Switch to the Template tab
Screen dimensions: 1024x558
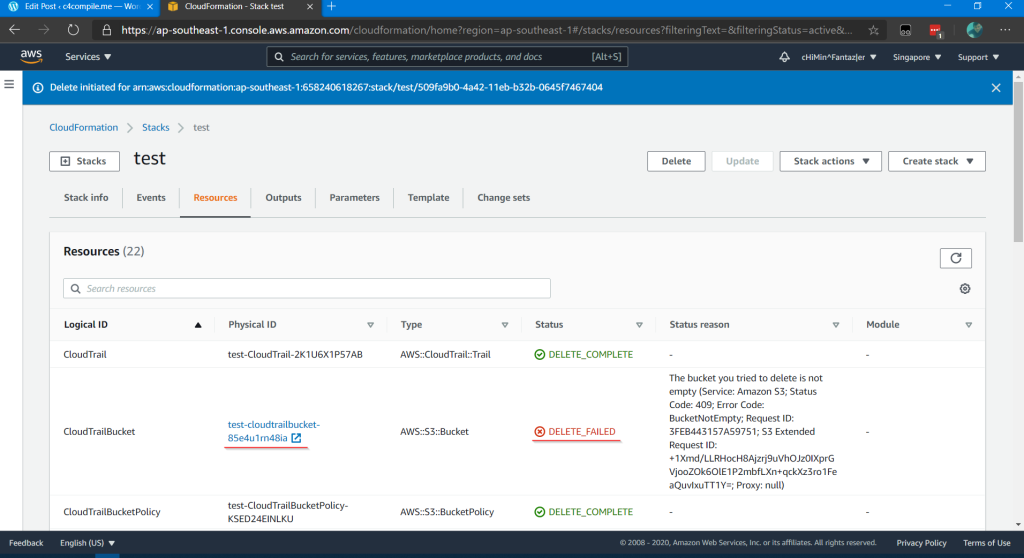(x=428, y=198)
